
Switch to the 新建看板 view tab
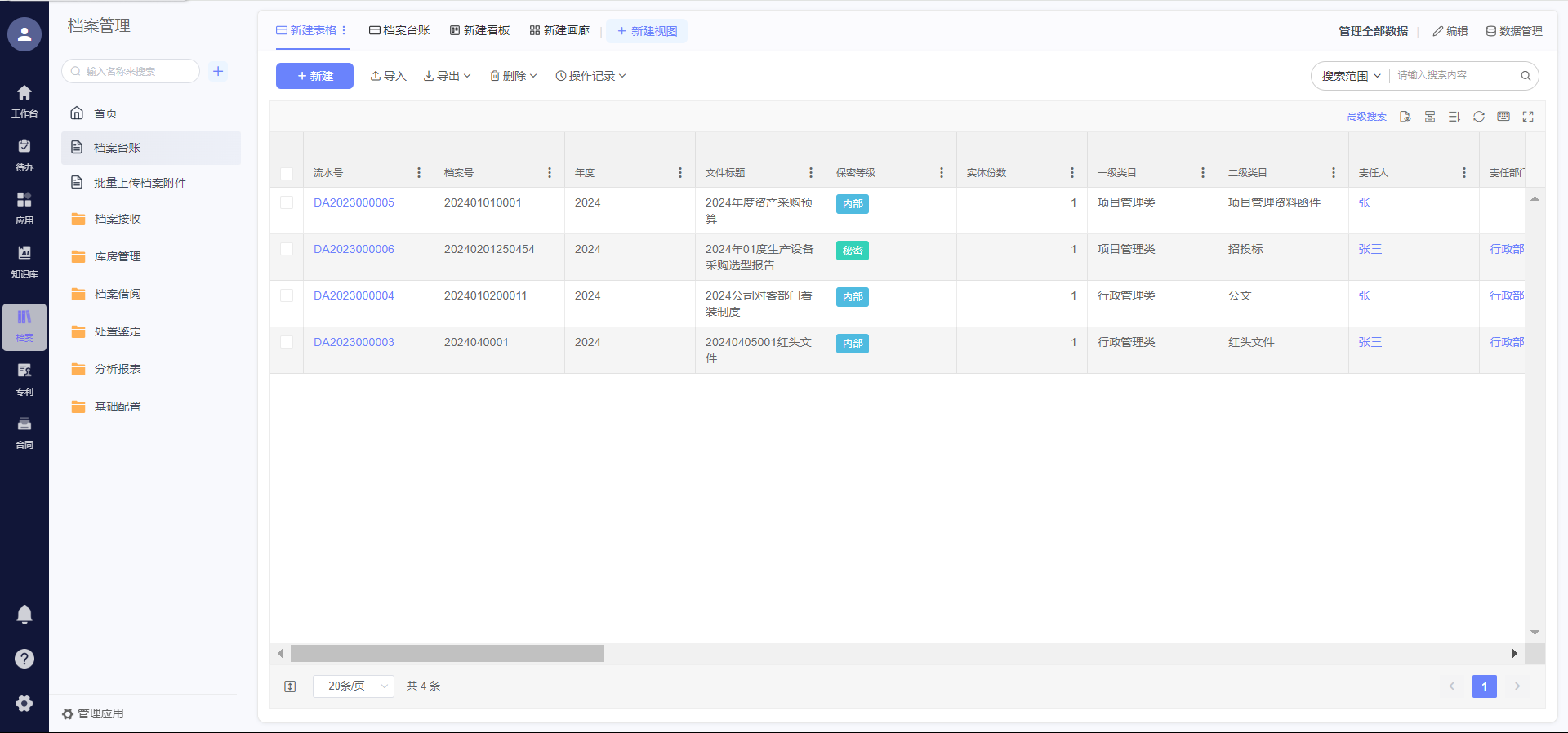479,31
